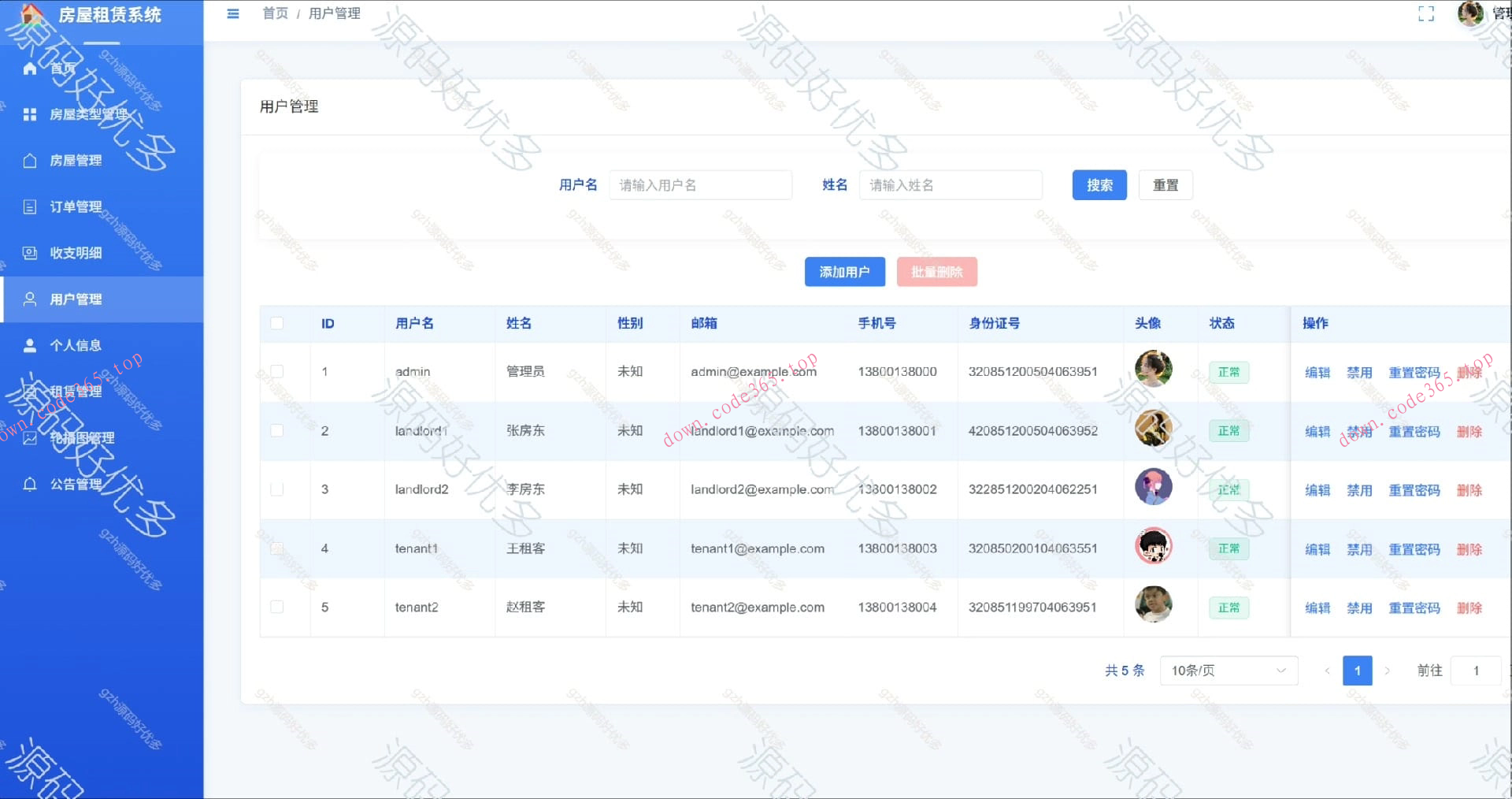Reset landlord1's password via 重置密码 link
This screenshot has height=799, width=1512.
coord(1414,431)
